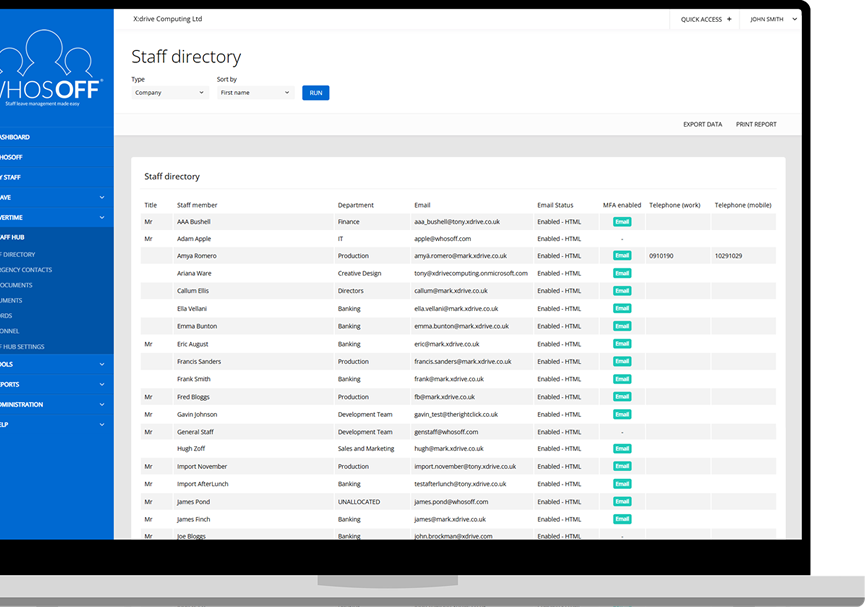This screenshot has width=865, height=607.
Task: Click the MFA Email badge for AAA Bushell
Action: [622, 222]
